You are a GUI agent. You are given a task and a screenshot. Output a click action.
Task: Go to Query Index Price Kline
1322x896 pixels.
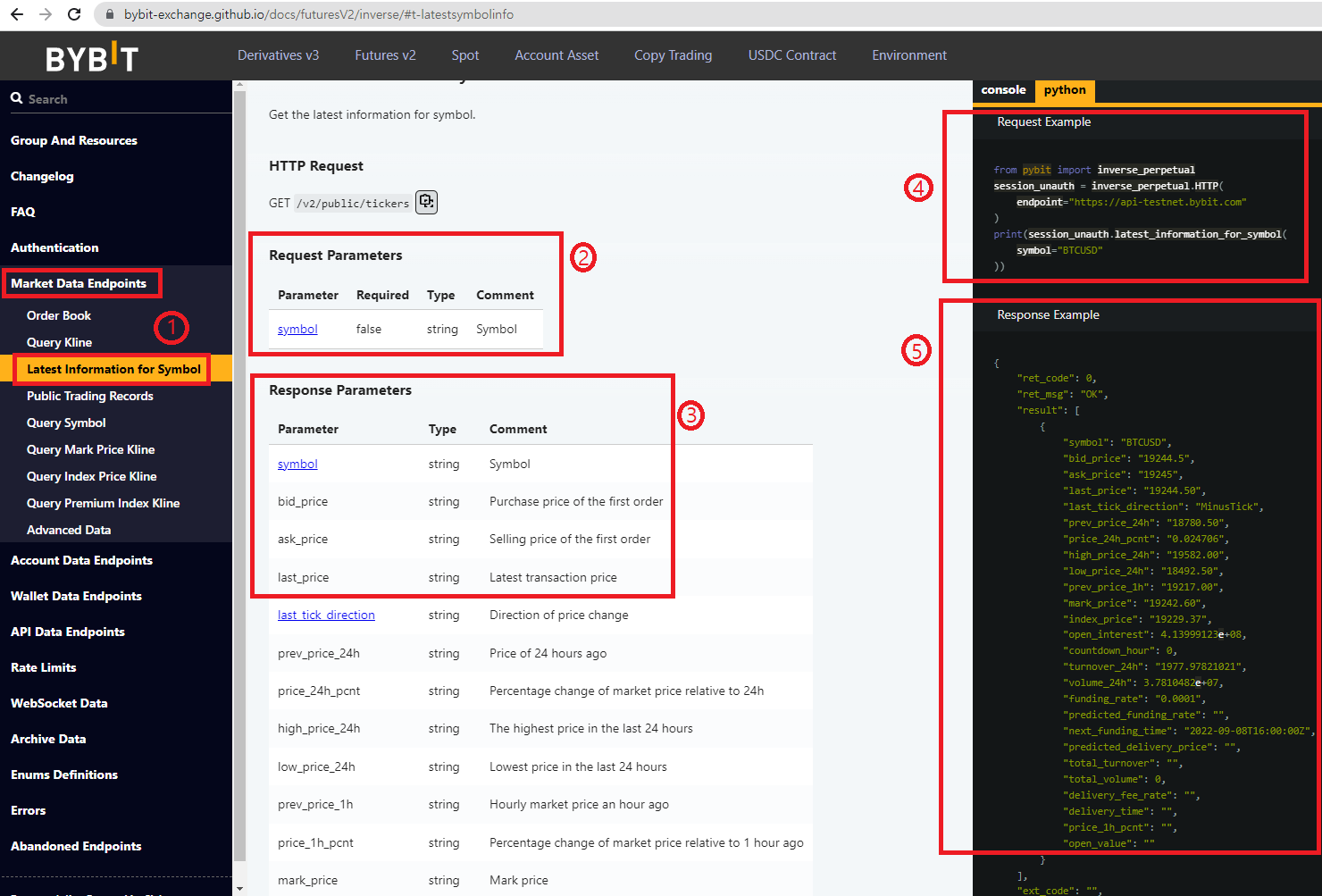[x=91, y=476]
